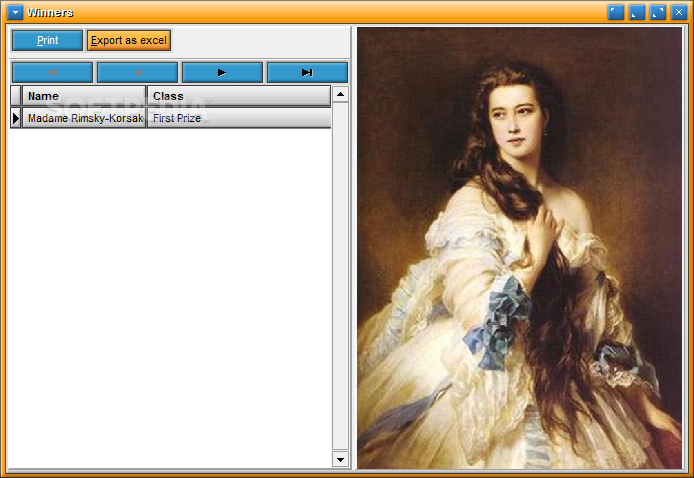
Task: Click the Class column header
Action: [x=239, y=96]
